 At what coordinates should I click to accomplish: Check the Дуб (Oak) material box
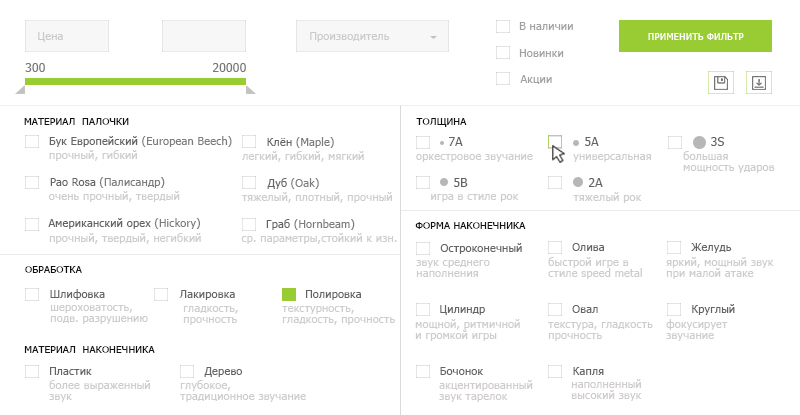[249, 182]
